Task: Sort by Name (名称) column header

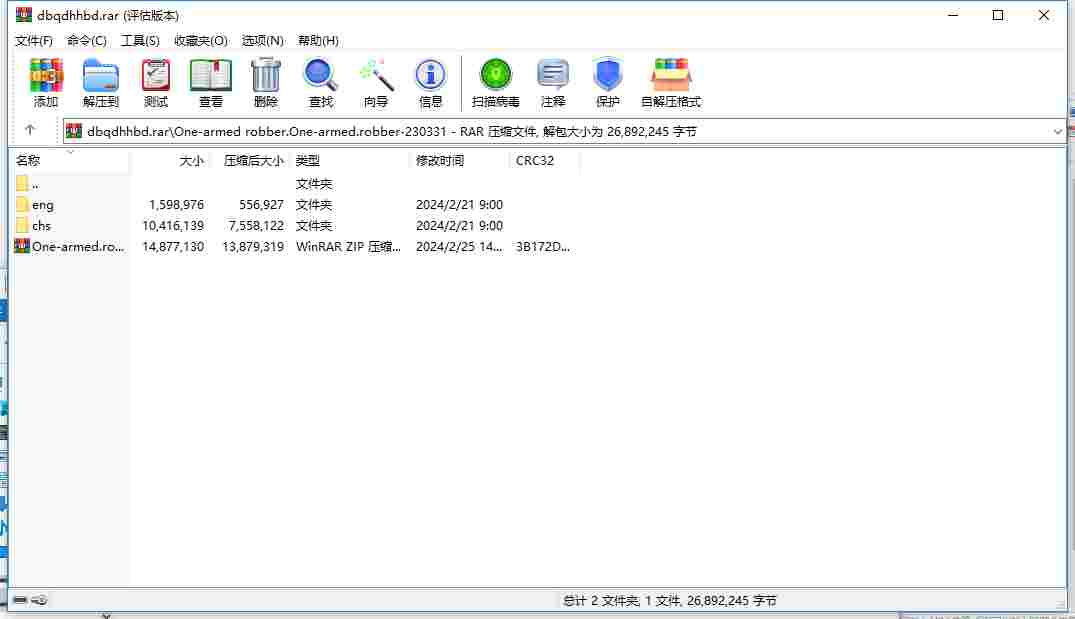Action: coord(71,160)
